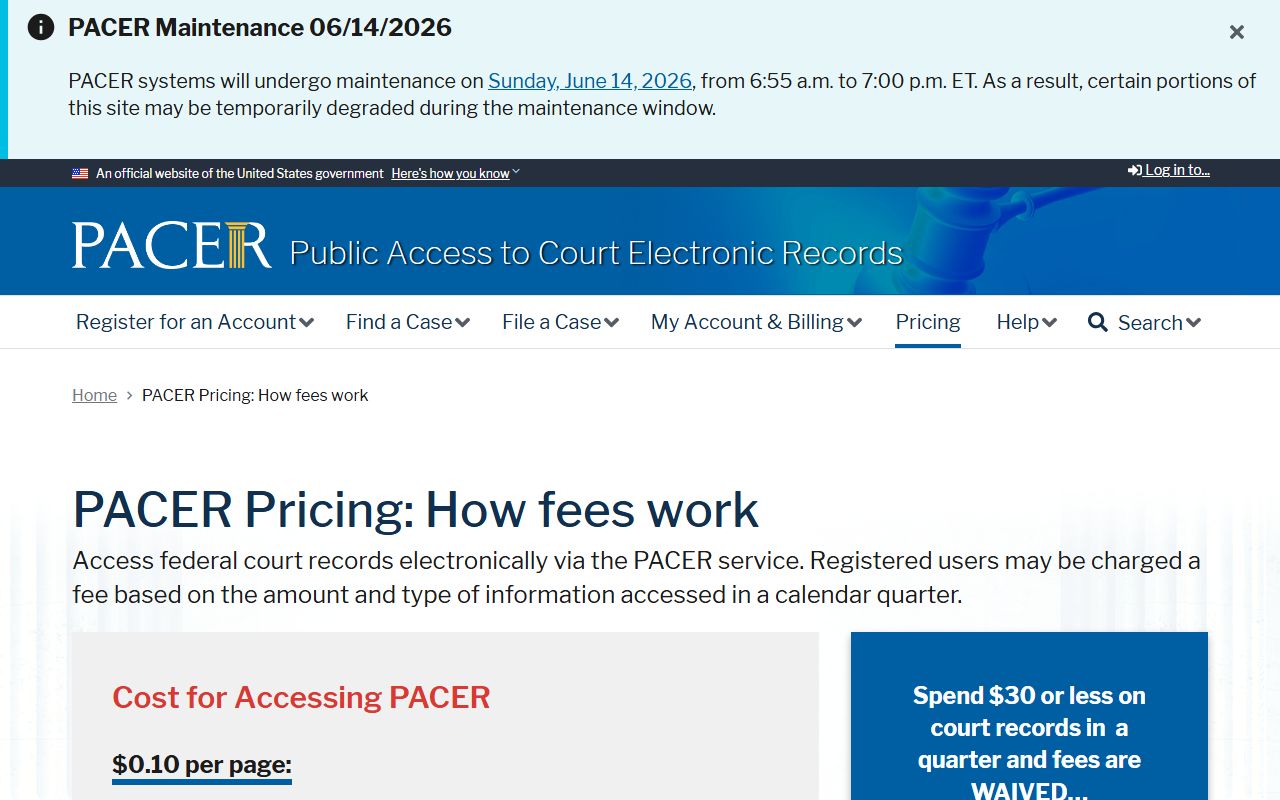
Task: Open the Sunday, June 14, 2026 link
Action: coord(590,81)
